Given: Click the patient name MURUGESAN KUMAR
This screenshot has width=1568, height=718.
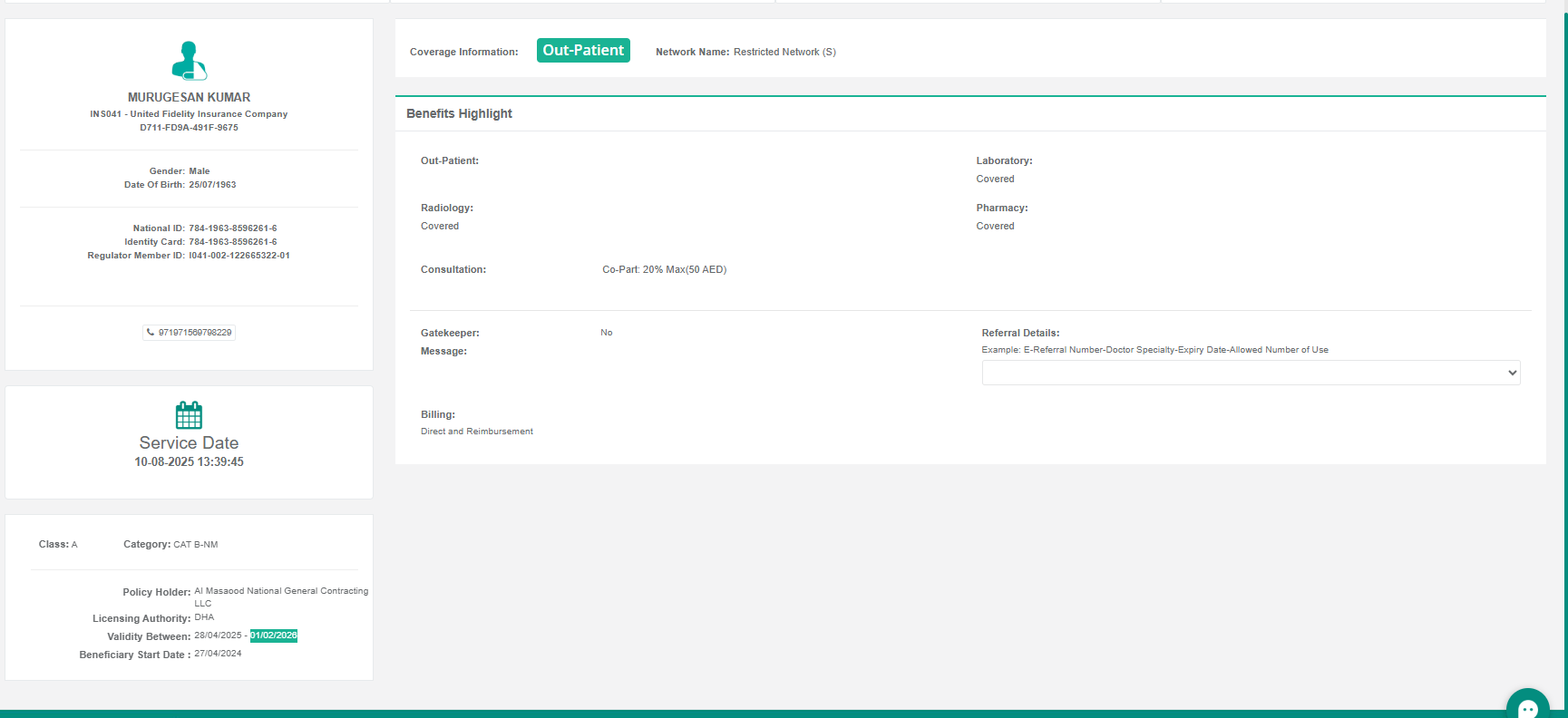Looking at the screenshot, I should tap(189, 97).
